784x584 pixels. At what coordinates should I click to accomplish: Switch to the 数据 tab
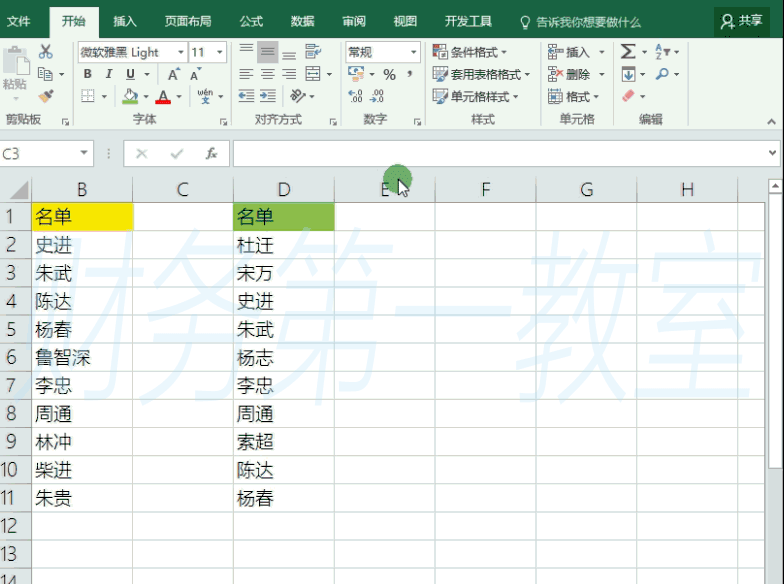(x=302, y=21)
